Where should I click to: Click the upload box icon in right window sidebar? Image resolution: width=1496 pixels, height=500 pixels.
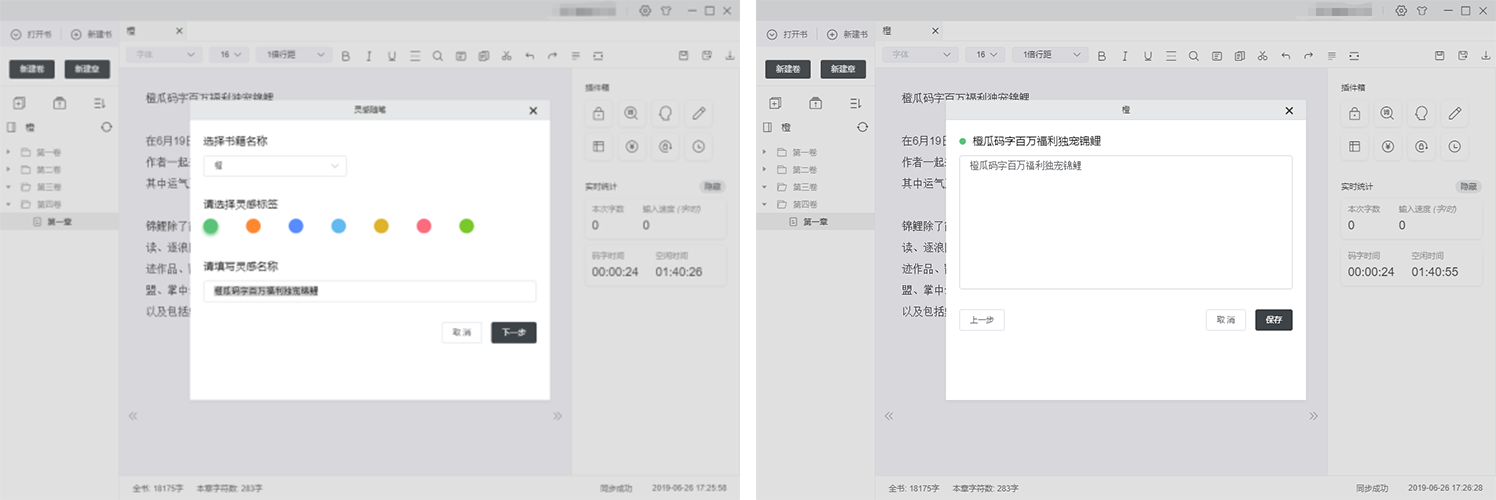pos(815,102)
